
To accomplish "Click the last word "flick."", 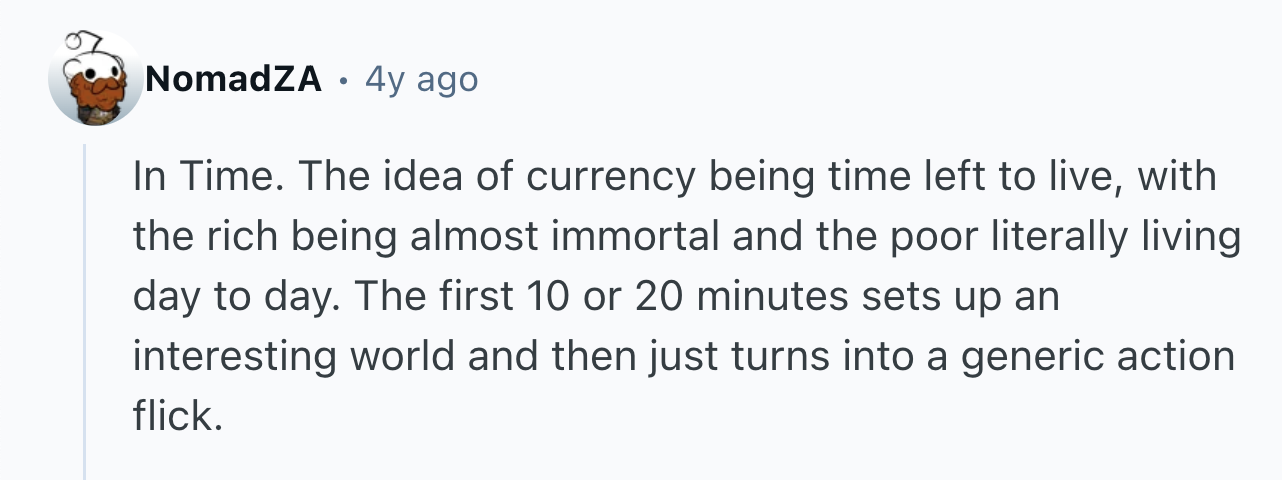I will (x=176, y=416).
